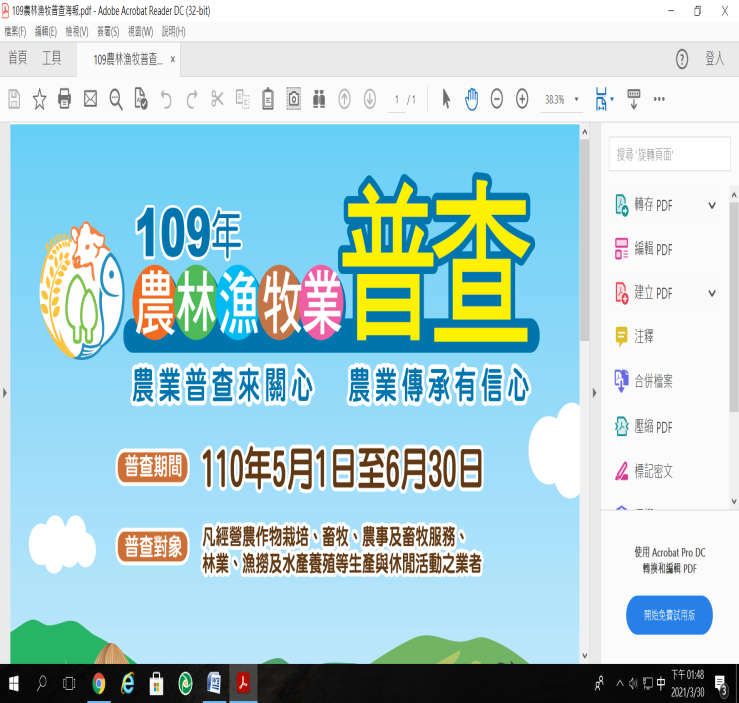Image resolution: width=739 pixels, height=703 pixels.
Task: Click 登入 to sign in
Action: tap(714, 59)
